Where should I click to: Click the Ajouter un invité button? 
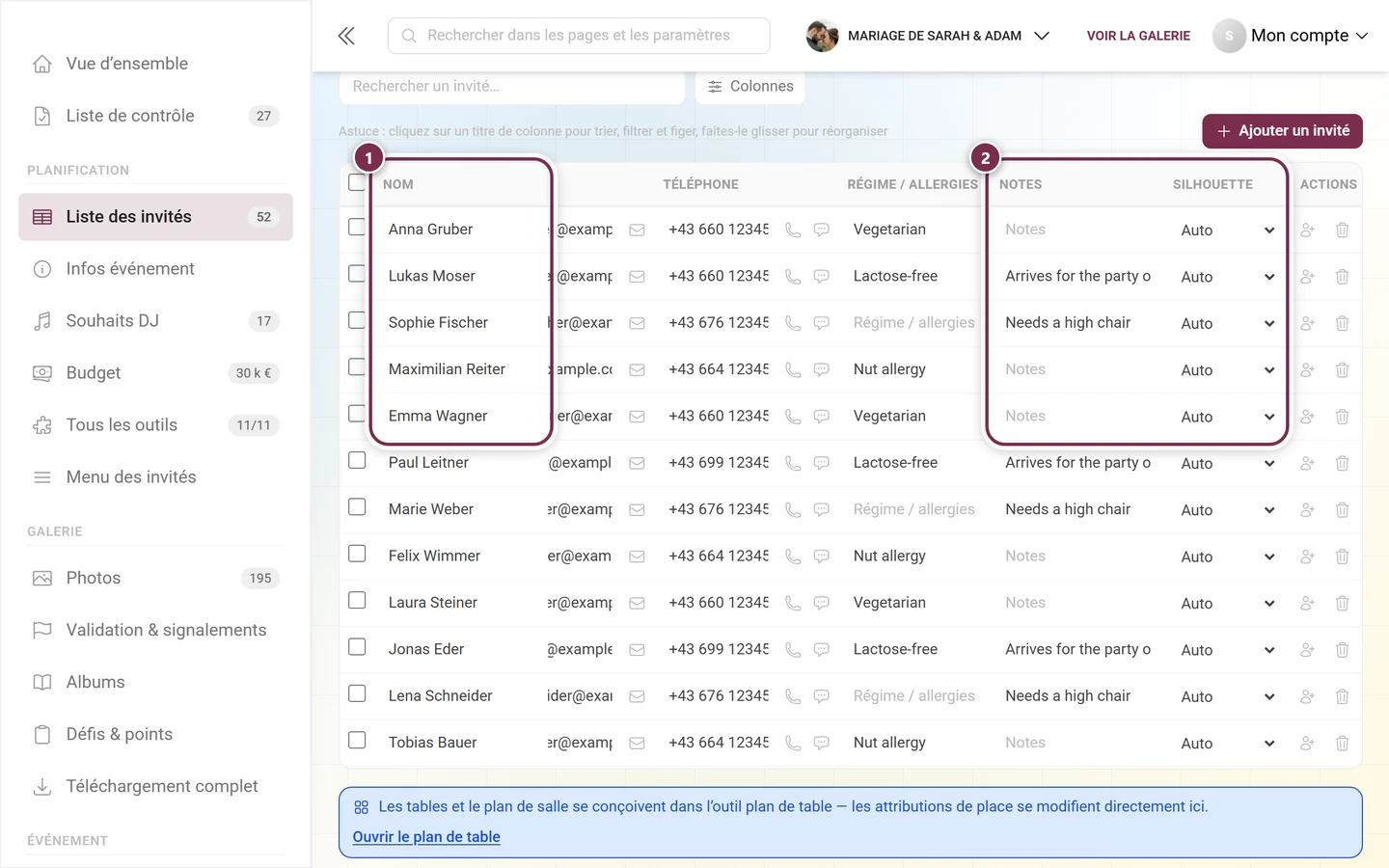pyautogui.click(x=1282, y=131)
